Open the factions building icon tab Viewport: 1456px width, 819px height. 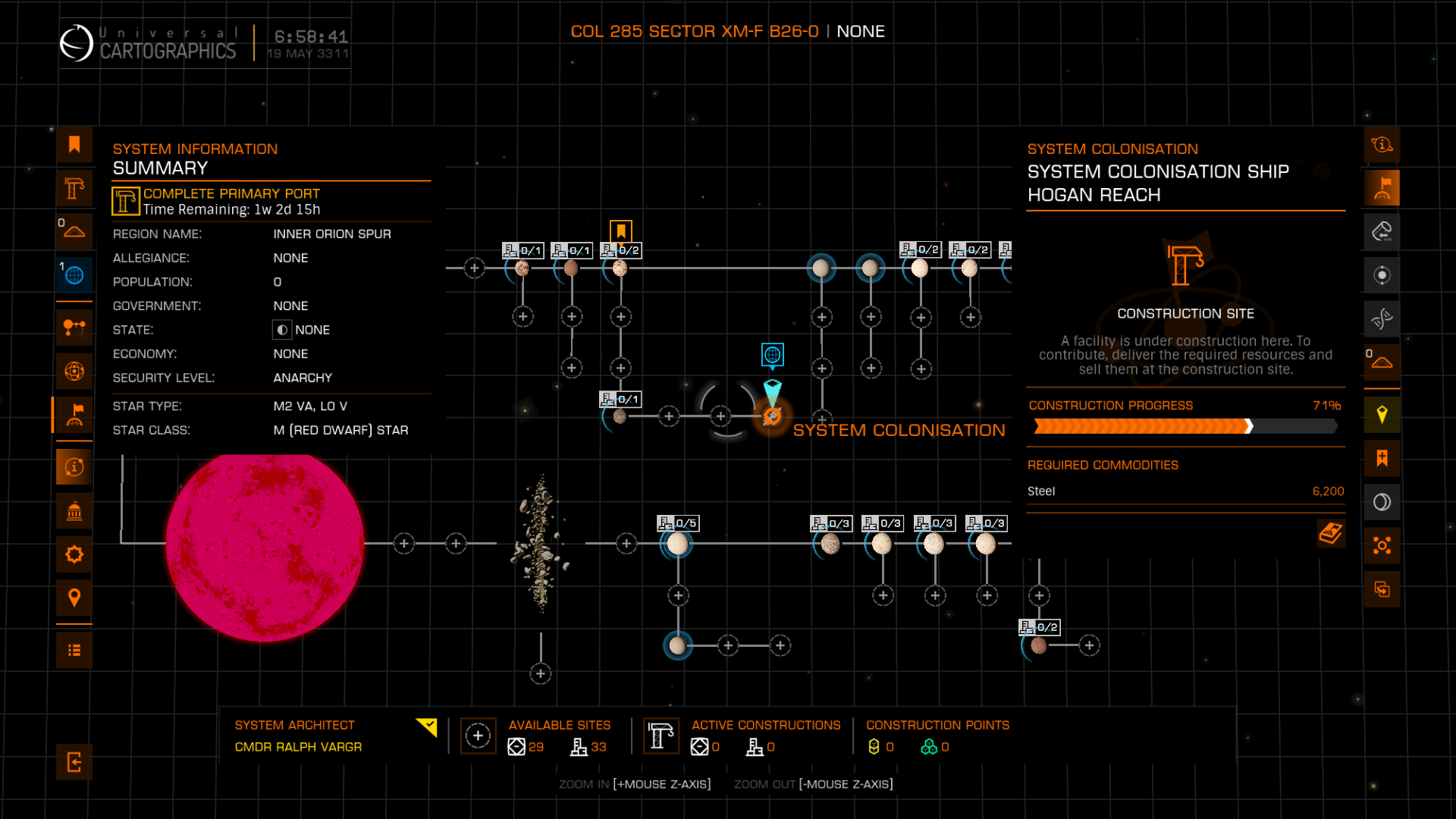(74, 511)
